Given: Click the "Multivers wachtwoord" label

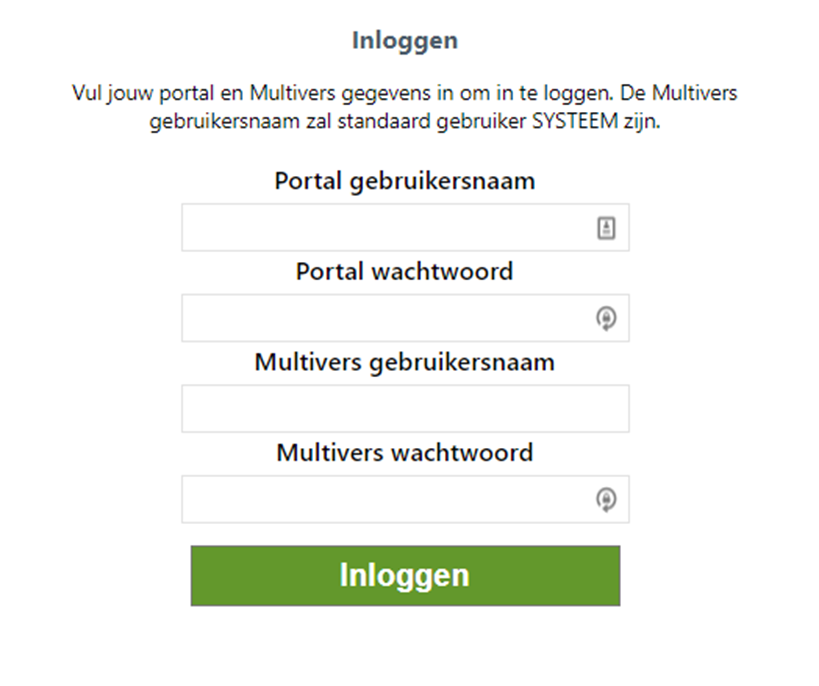Looking at the screenshot, I should tap(405, 453).
